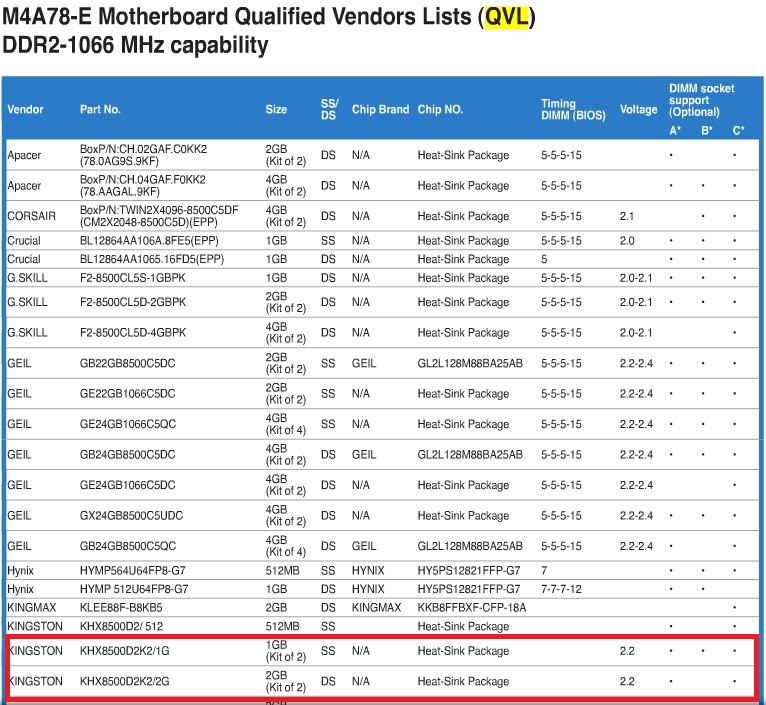Click the GEIL chip brand in GB22GB8500C5DC row

point(364,363)
